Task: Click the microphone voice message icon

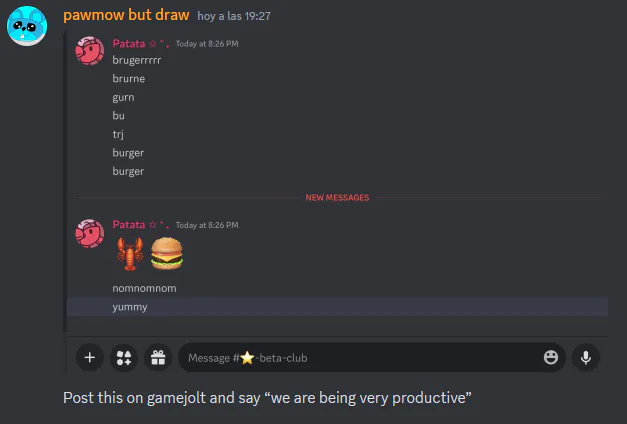Action: point(585,357)
